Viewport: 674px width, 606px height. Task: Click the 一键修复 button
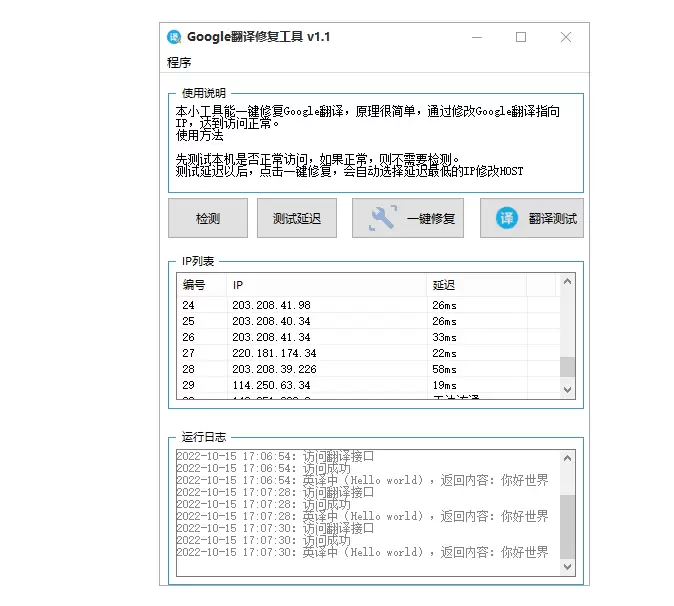(x=408, y=218)
